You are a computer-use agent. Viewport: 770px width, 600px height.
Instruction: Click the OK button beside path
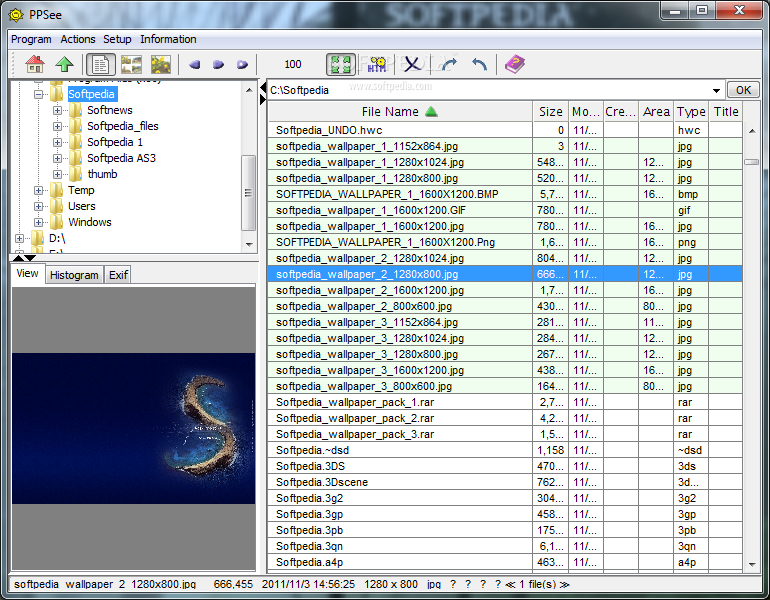tap(743, 90)
